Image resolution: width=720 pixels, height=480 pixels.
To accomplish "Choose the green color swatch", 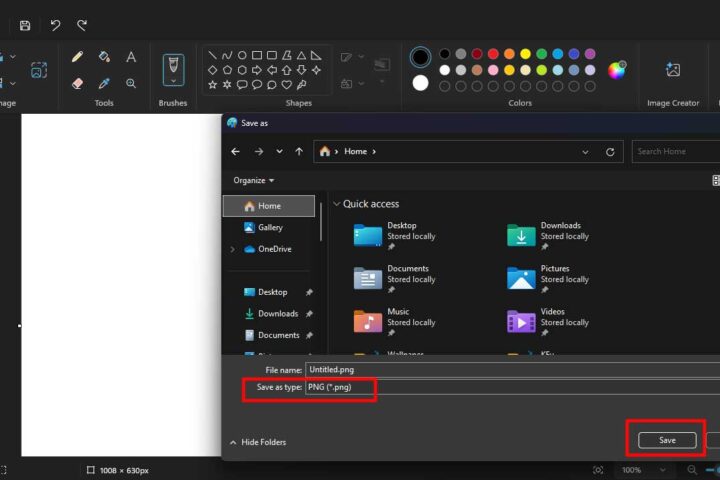I will tap(542, 54).
